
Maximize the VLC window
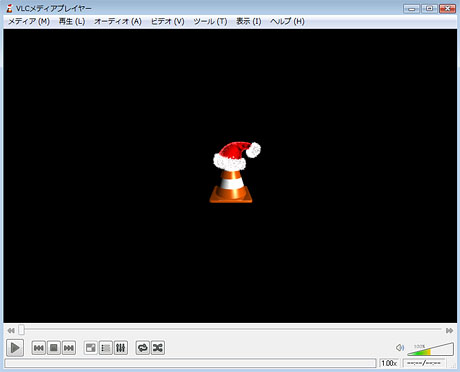429,9
